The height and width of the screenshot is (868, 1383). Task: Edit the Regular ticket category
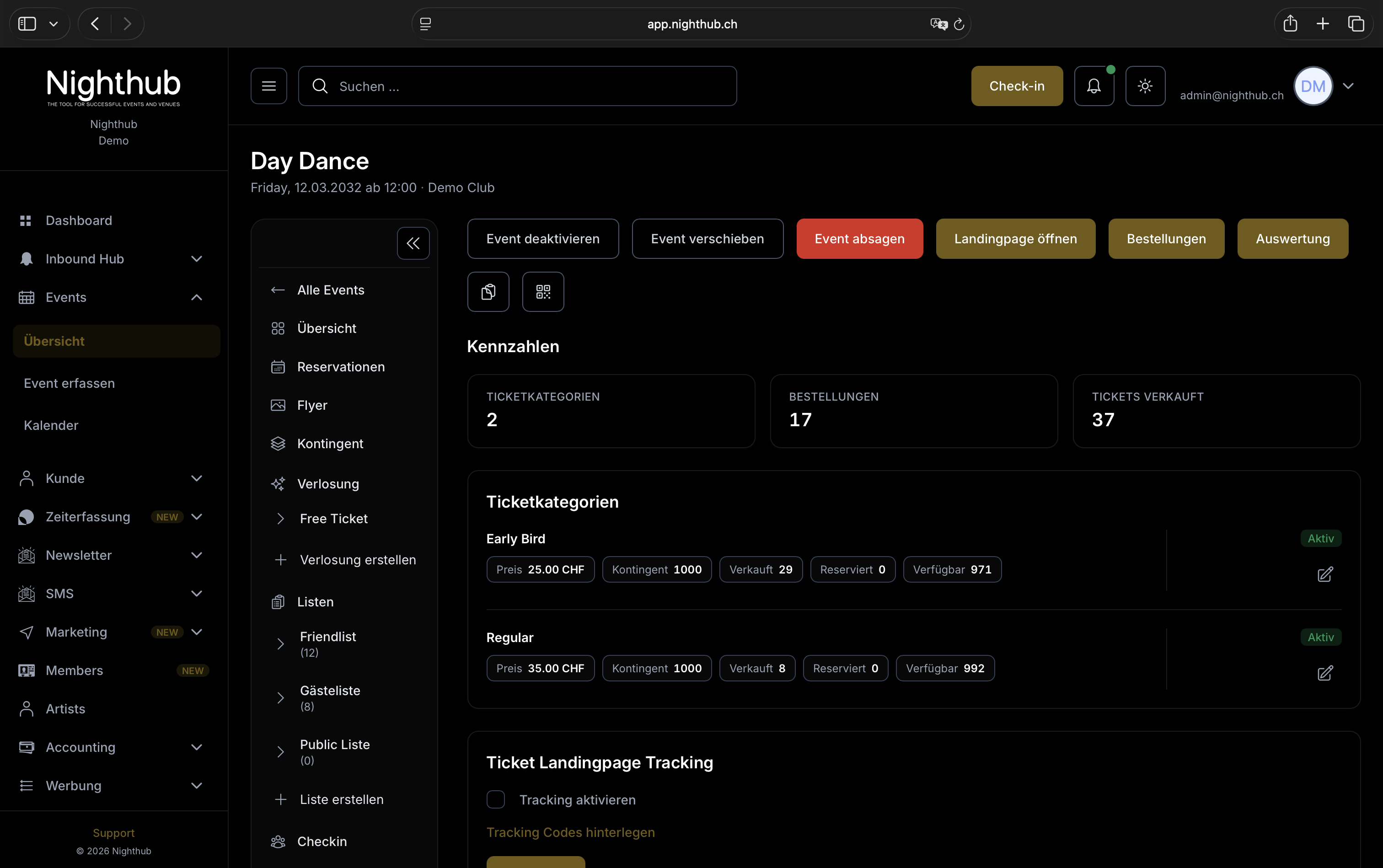(x=1324, y=673)
